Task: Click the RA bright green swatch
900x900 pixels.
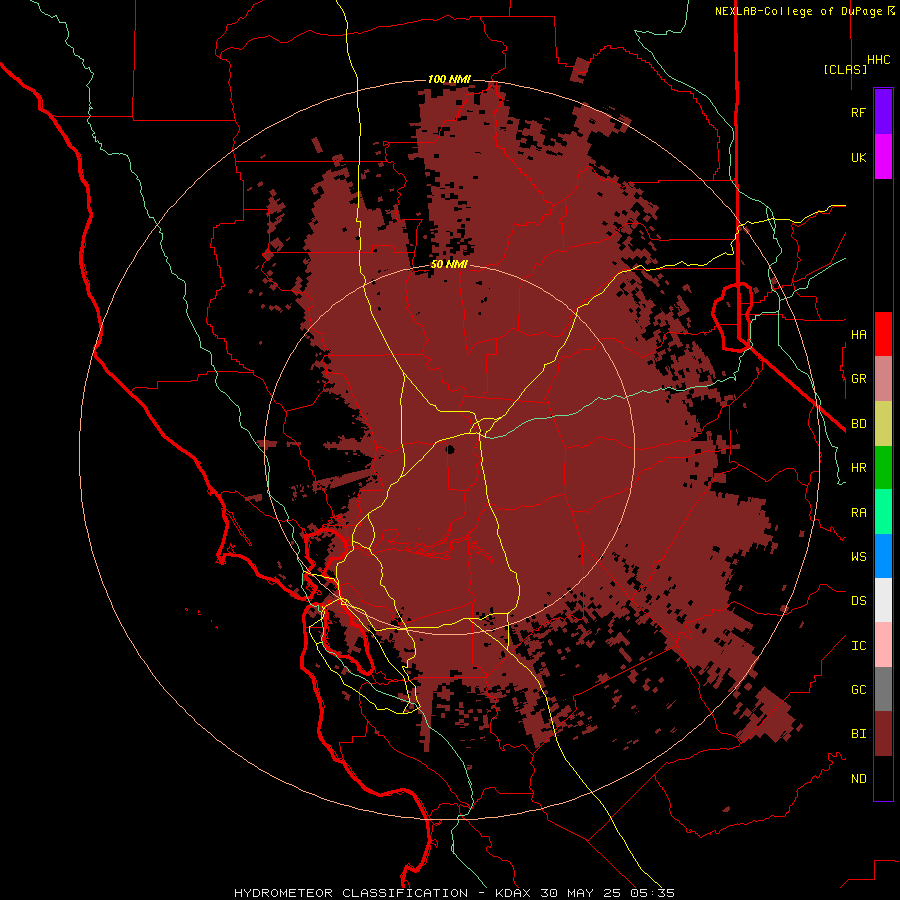Action: coord(883,512)
